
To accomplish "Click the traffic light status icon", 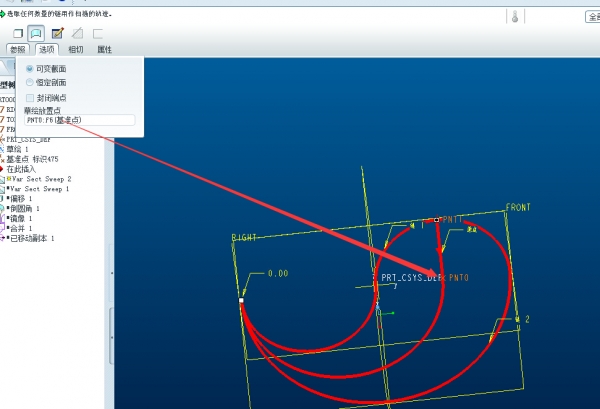I will [513, 17].
